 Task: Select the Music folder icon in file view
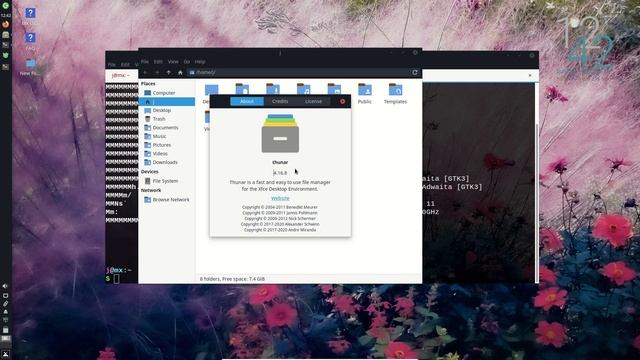pyautogui.click(x=303, y=89)
